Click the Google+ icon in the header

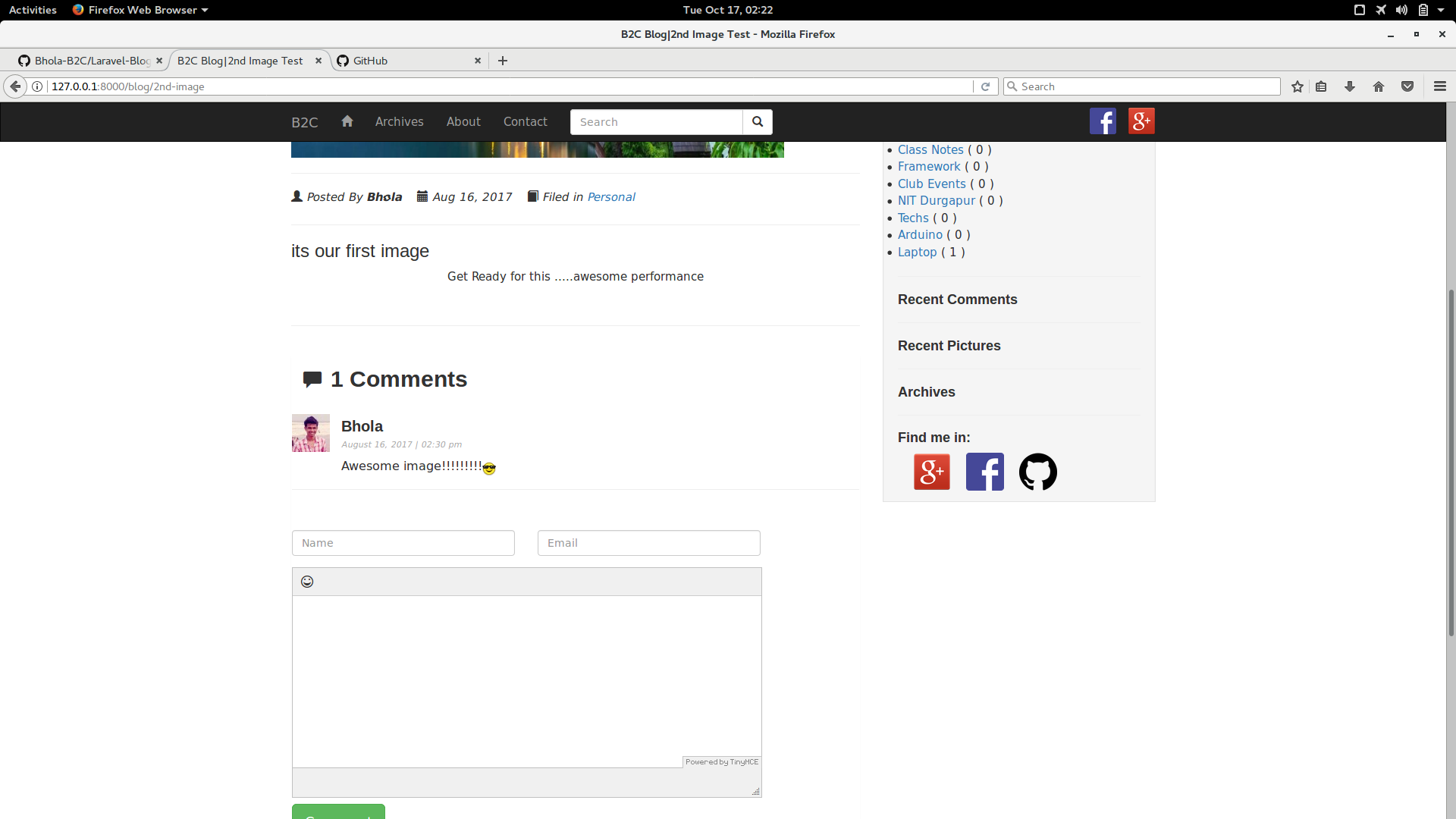click(x=1141, y=121)
